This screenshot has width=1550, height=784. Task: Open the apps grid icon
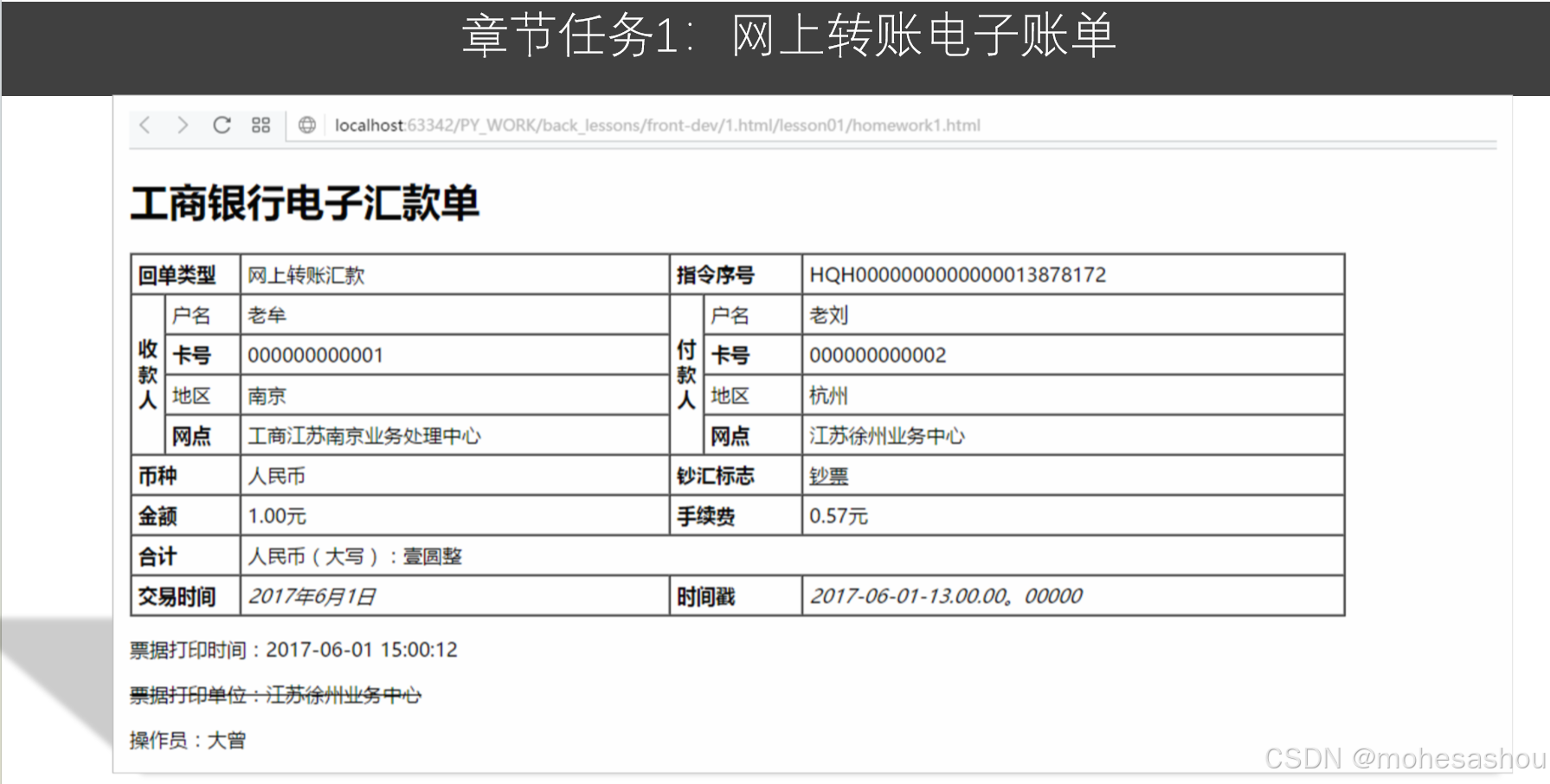(260, 125)
